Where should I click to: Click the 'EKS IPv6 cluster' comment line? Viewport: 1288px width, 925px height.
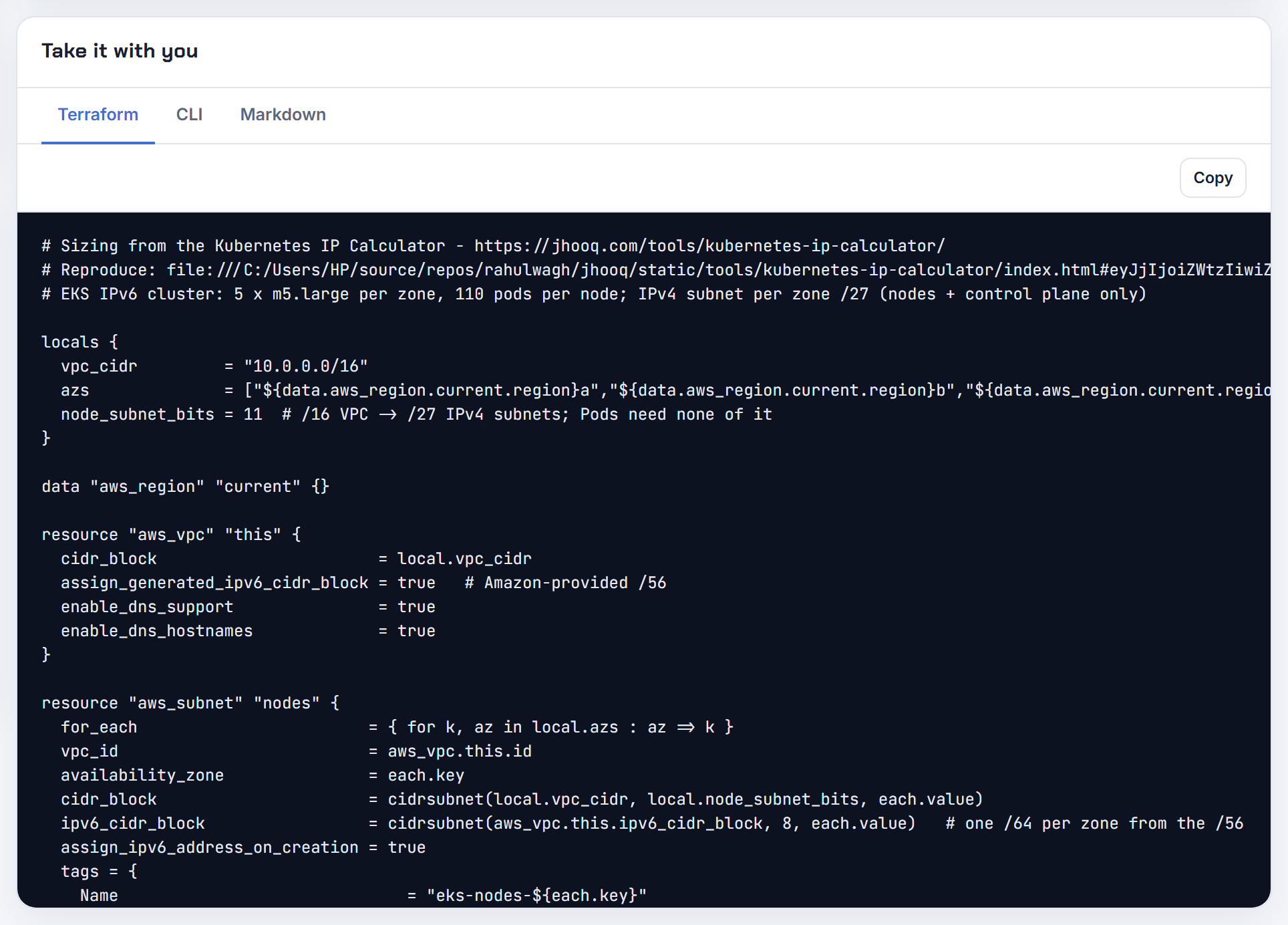click(594, 294)
